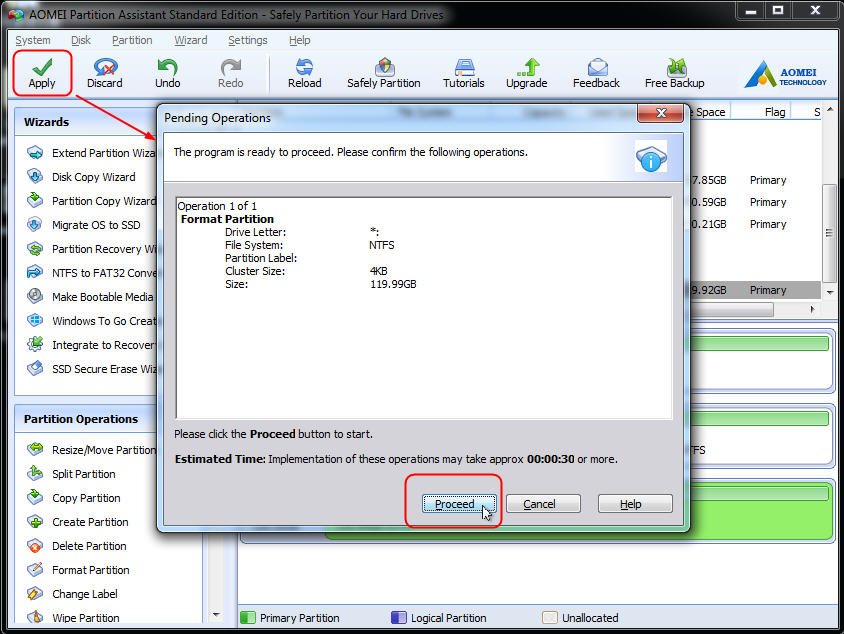
Task: Send Feedback via the toolbar icon
Action: (597, 67)
